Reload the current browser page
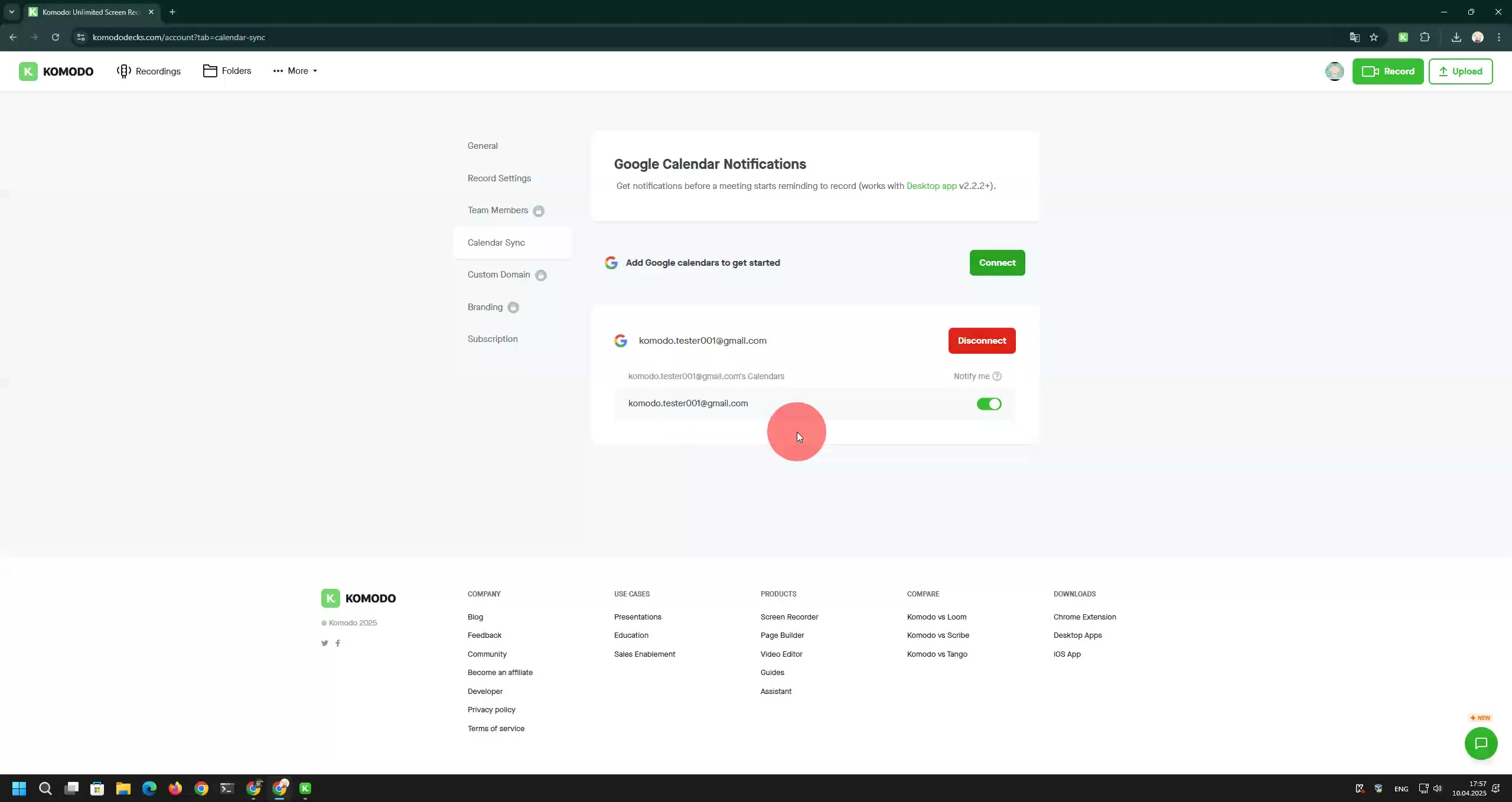The height and width of the screenshot is (802, 1512). pos(56,37)
